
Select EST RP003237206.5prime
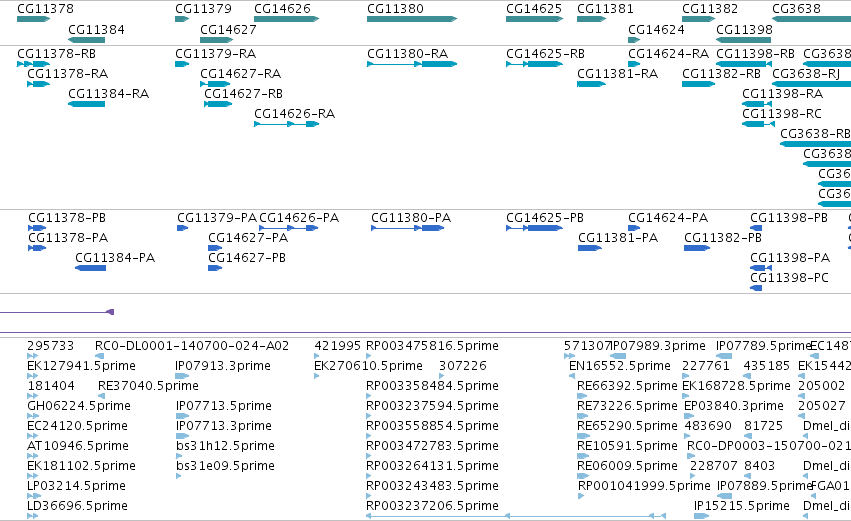(x=432, y=506)
